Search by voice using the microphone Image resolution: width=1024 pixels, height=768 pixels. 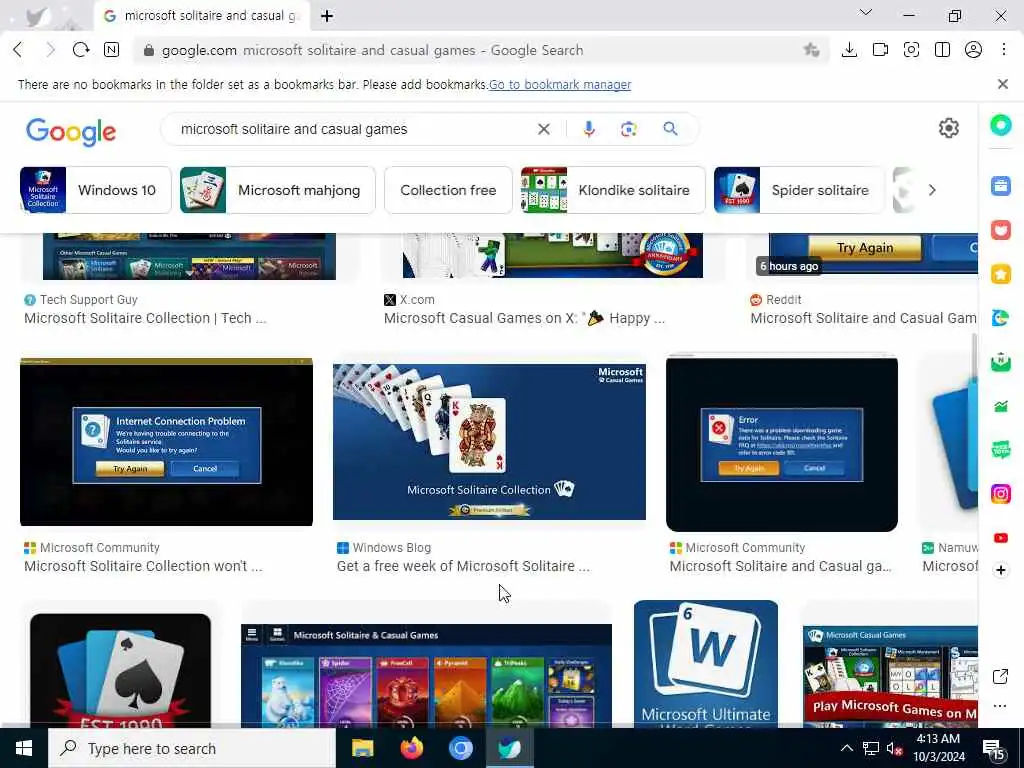[588, 129]
